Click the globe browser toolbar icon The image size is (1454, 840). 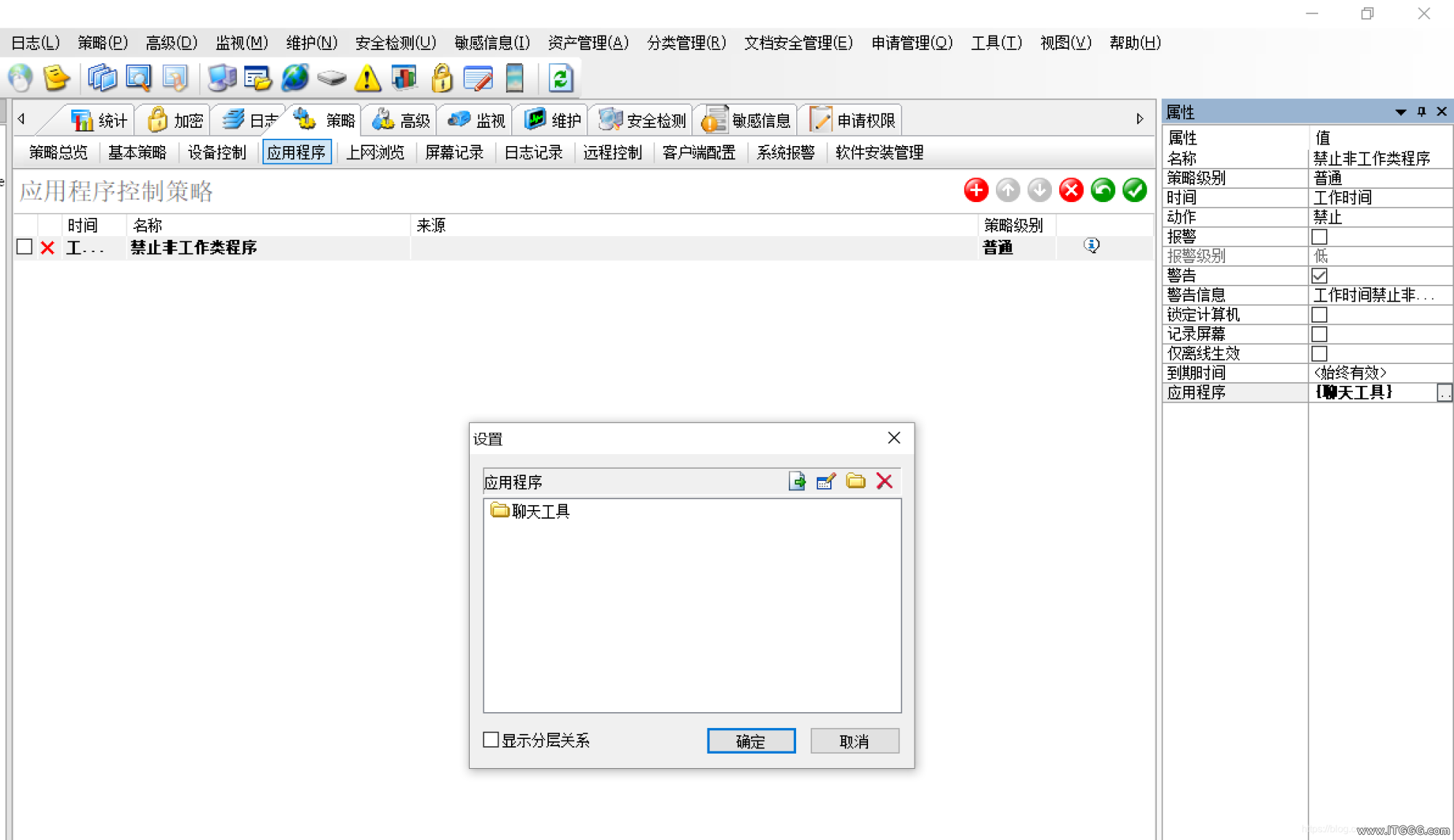tap(295, 78)
